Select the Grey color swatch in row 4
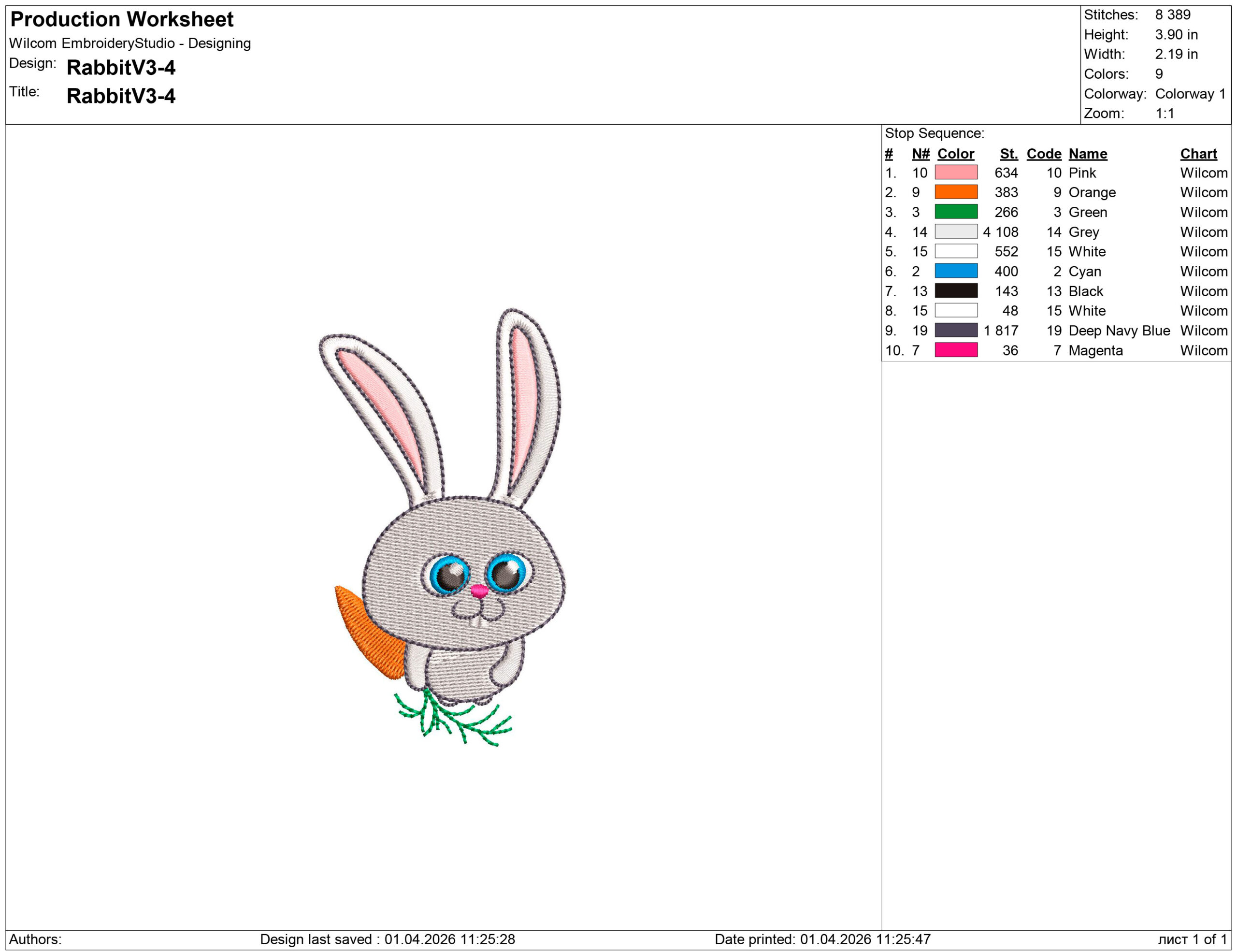The height and width of the screenshot is (952, 1237). point(957,232)
